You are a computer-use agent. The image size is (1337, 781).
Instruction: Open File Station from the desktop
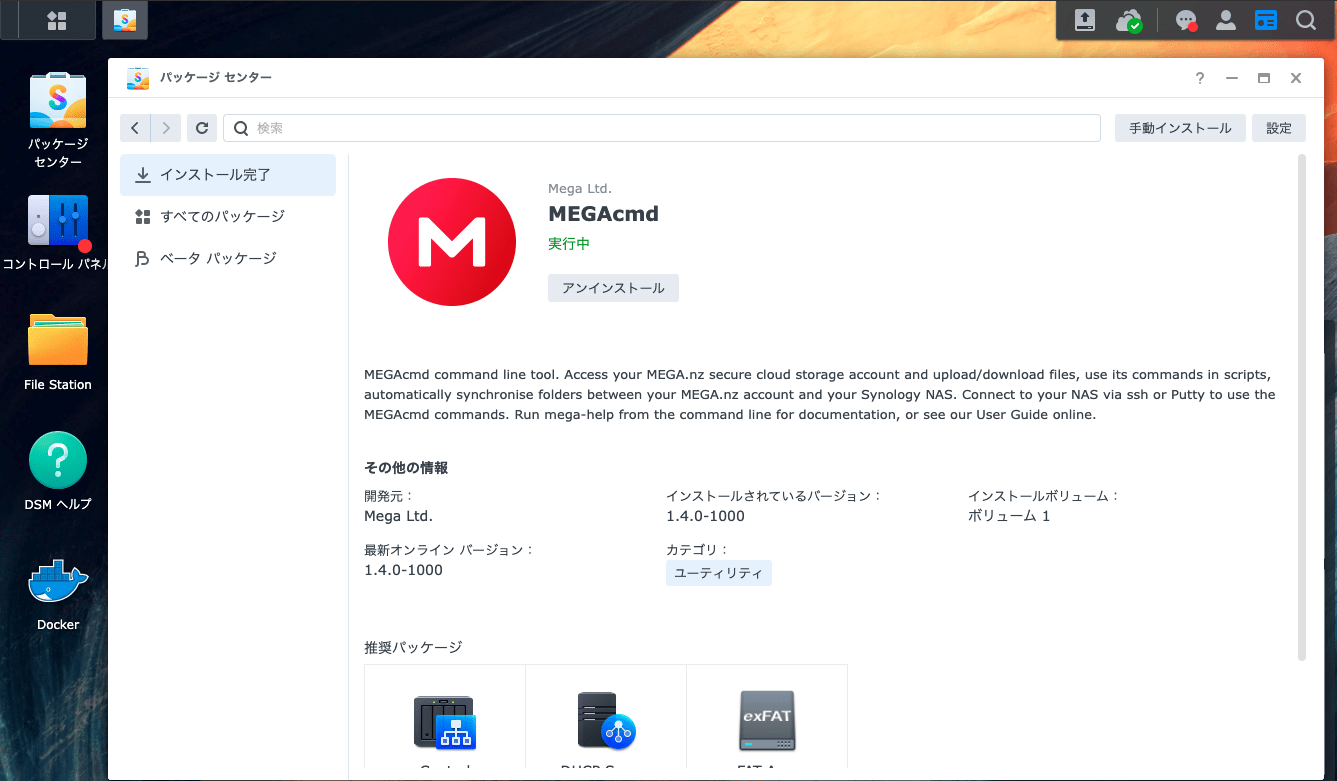57,337
